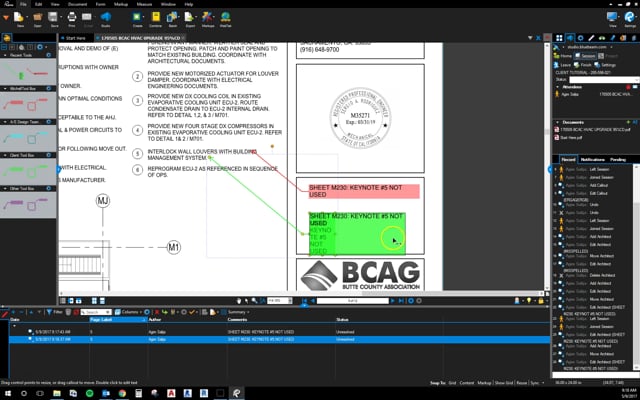640x400 pixels.
Task: Go to next page arrow in navigation bar
Action: pyautogui.click(x=393, y=301)
